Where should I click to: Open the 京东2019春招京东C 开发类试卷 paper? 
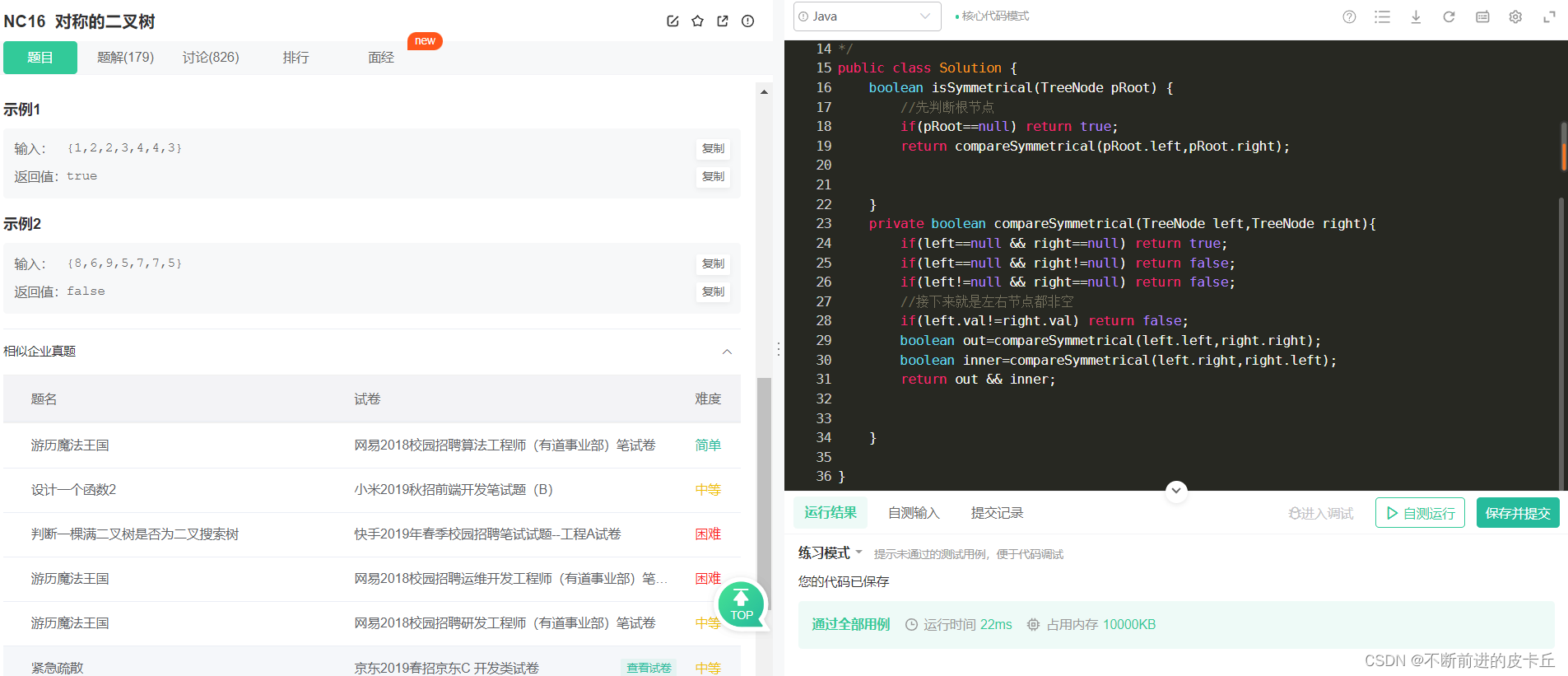tap(446, 668)
